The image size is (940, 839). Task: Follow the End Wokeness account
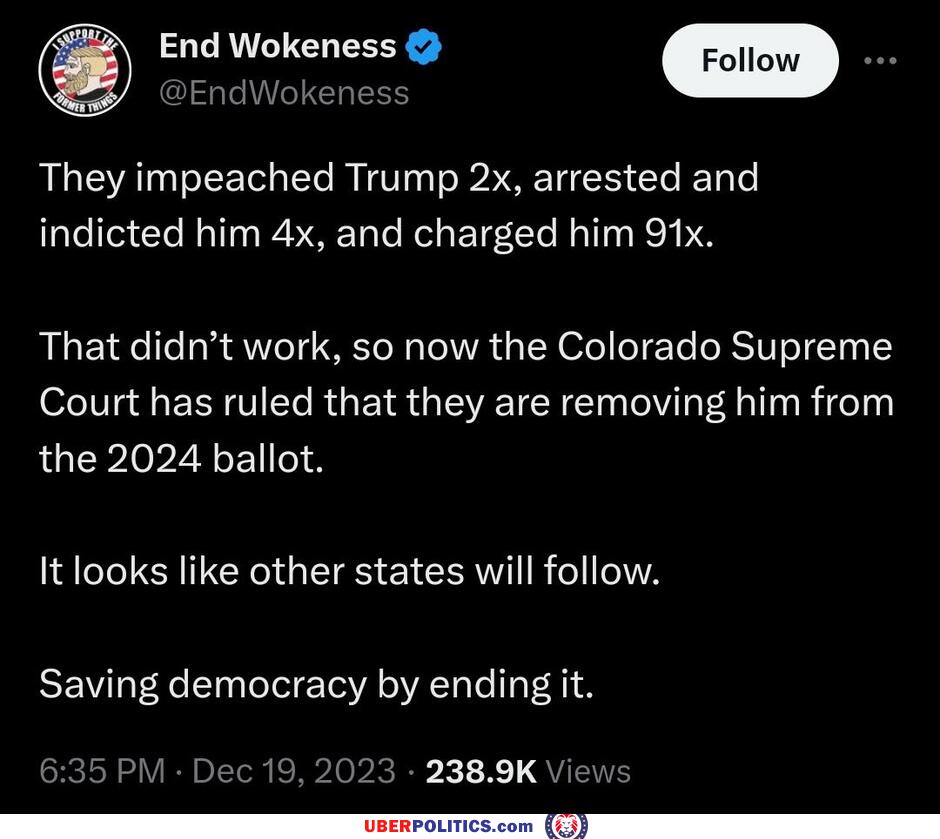(750, 61)
